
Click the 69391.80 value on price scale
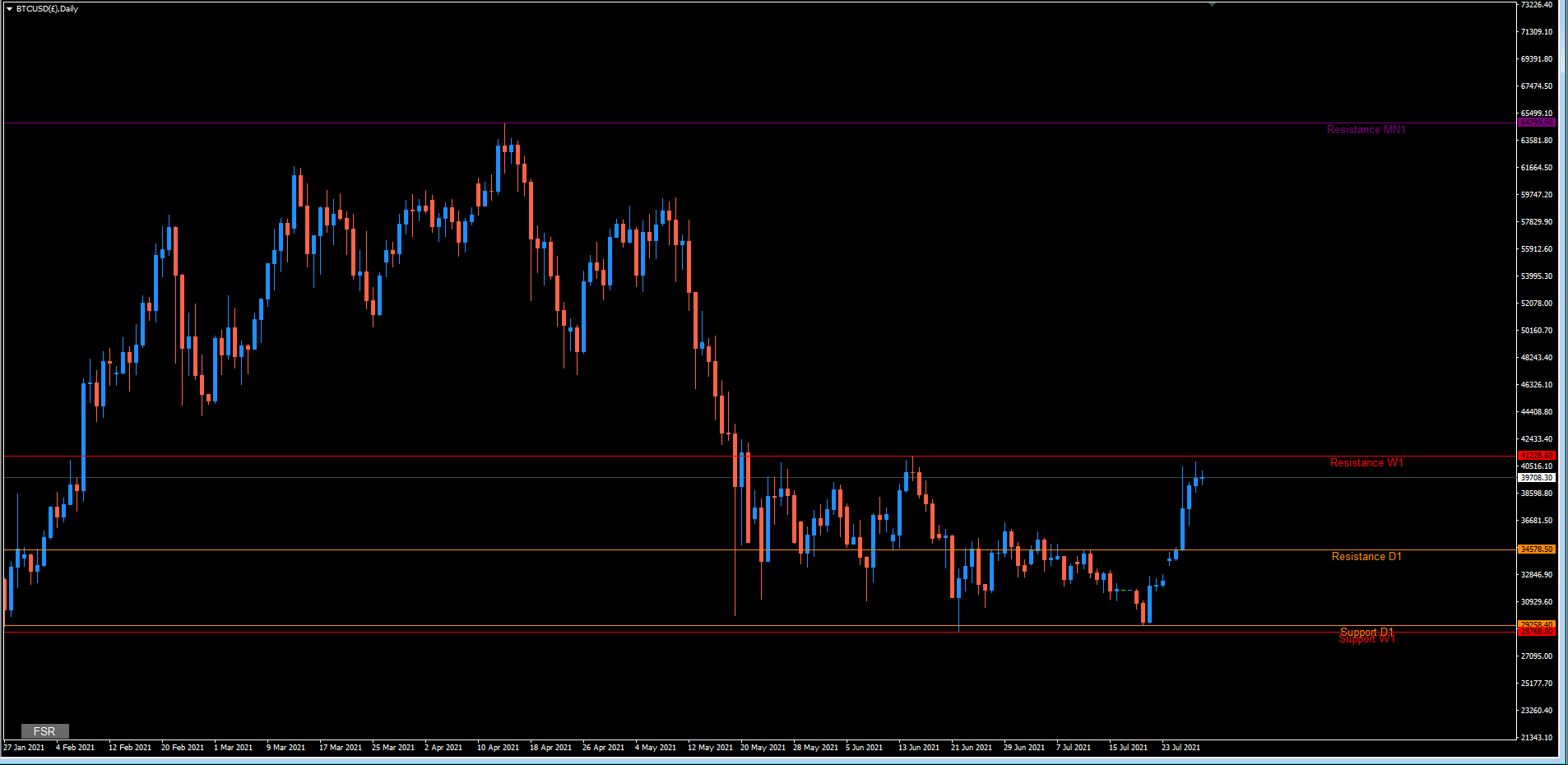pos(1537,59)
